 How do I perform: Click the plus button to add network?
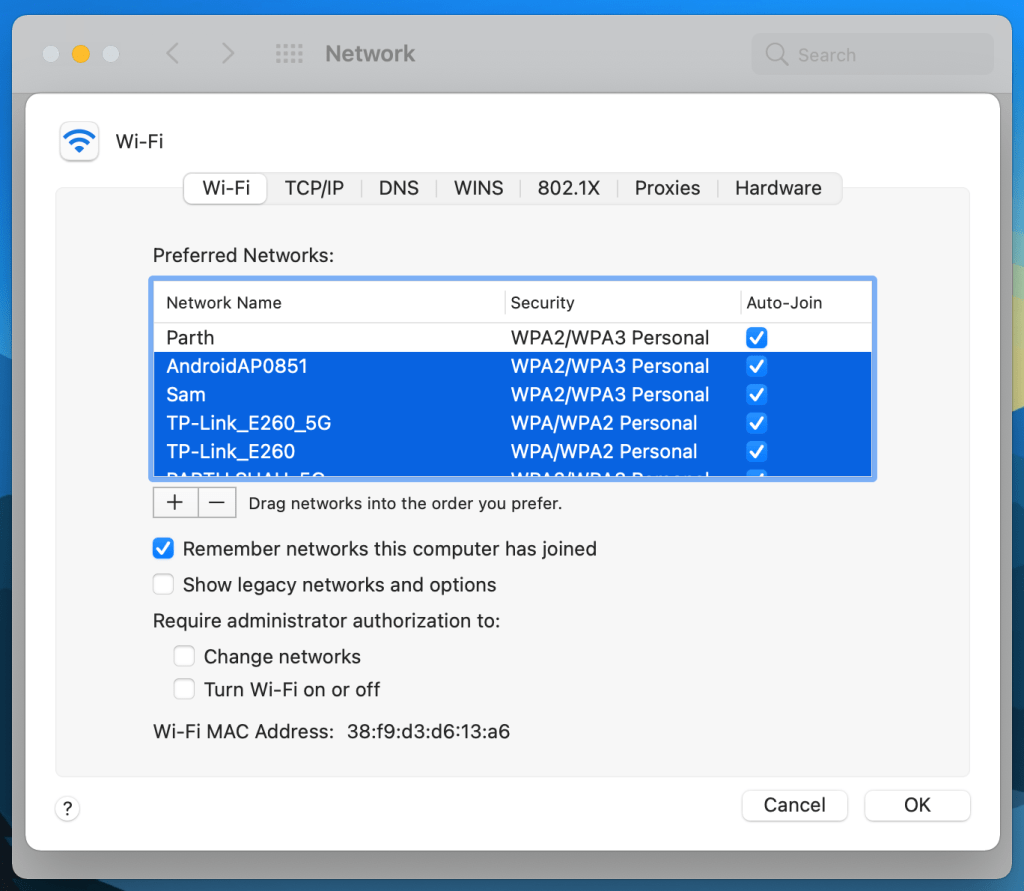(175, 503)
